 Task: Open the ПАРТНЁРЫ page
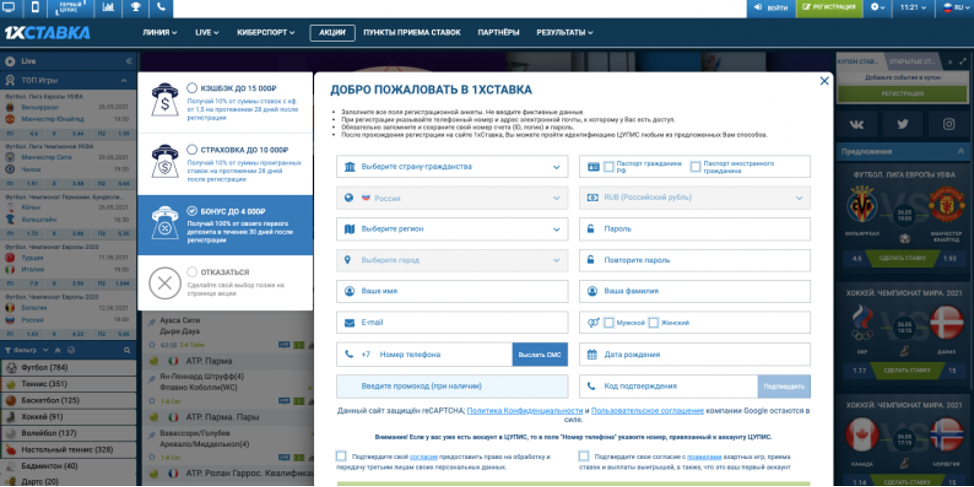pyautogui.click(x=498, y=33)
